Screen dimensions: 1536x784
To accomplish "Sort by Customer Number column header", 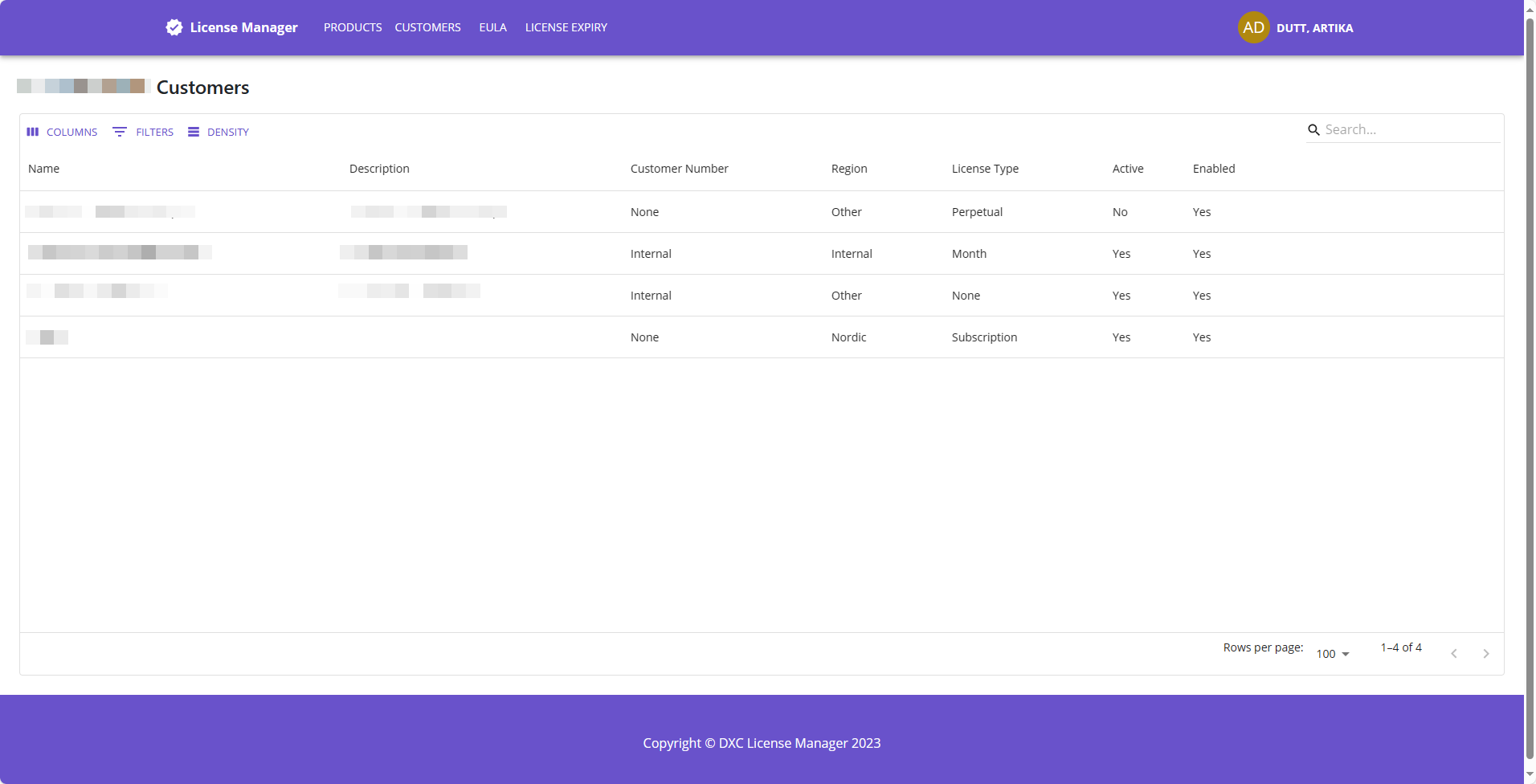I will pyautogui.click(x=679, y=169).
